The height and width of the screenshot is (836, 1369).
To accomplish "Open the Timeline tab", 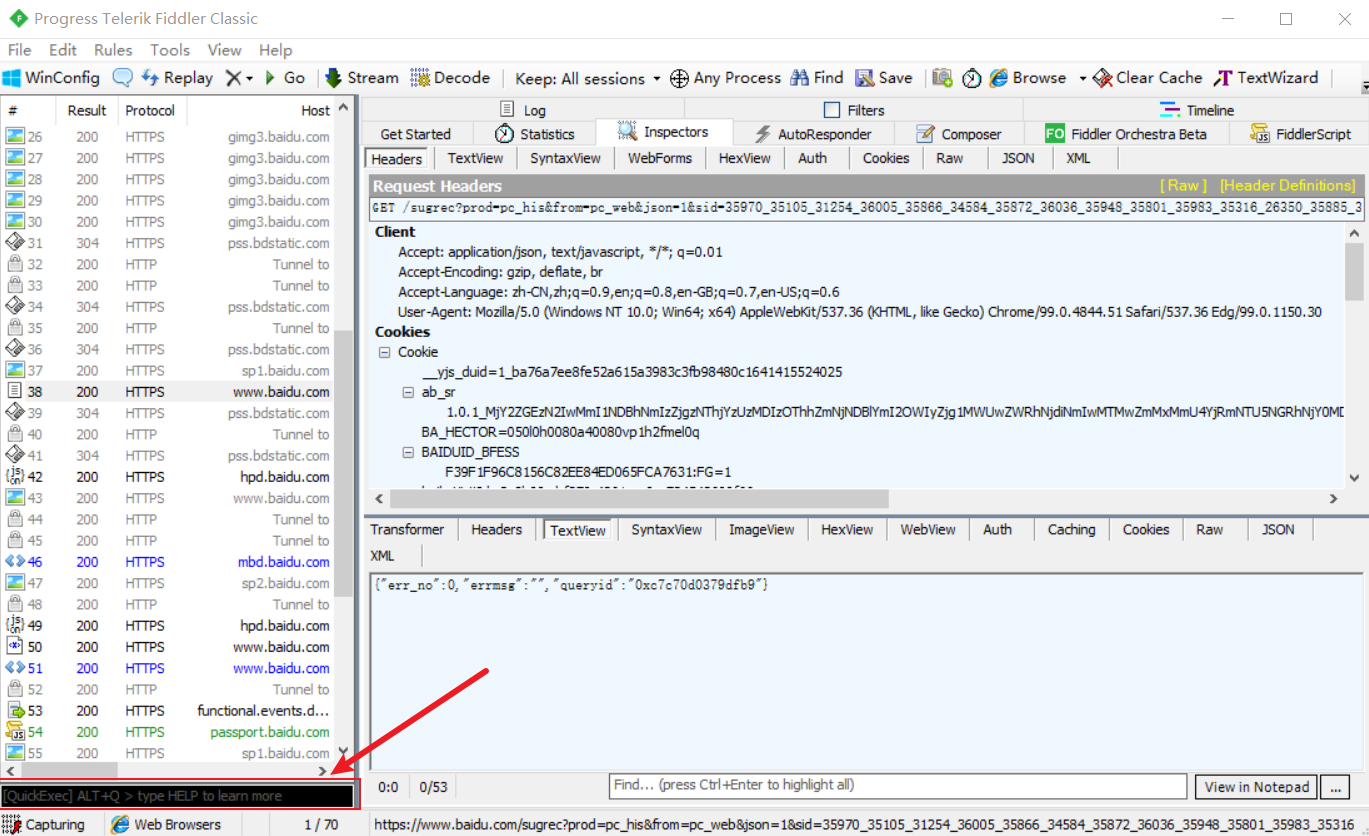I will tap(1196, 110).
